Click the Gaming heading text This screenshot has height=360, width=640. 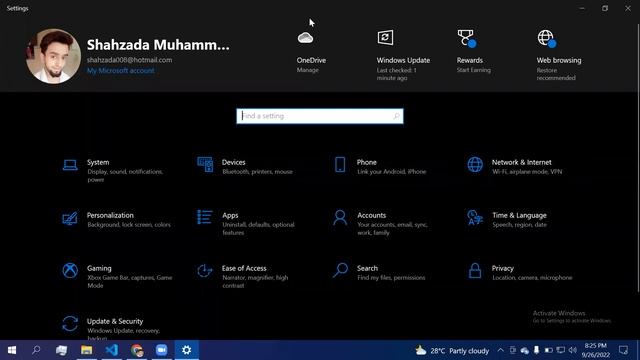tap(99, 268)
